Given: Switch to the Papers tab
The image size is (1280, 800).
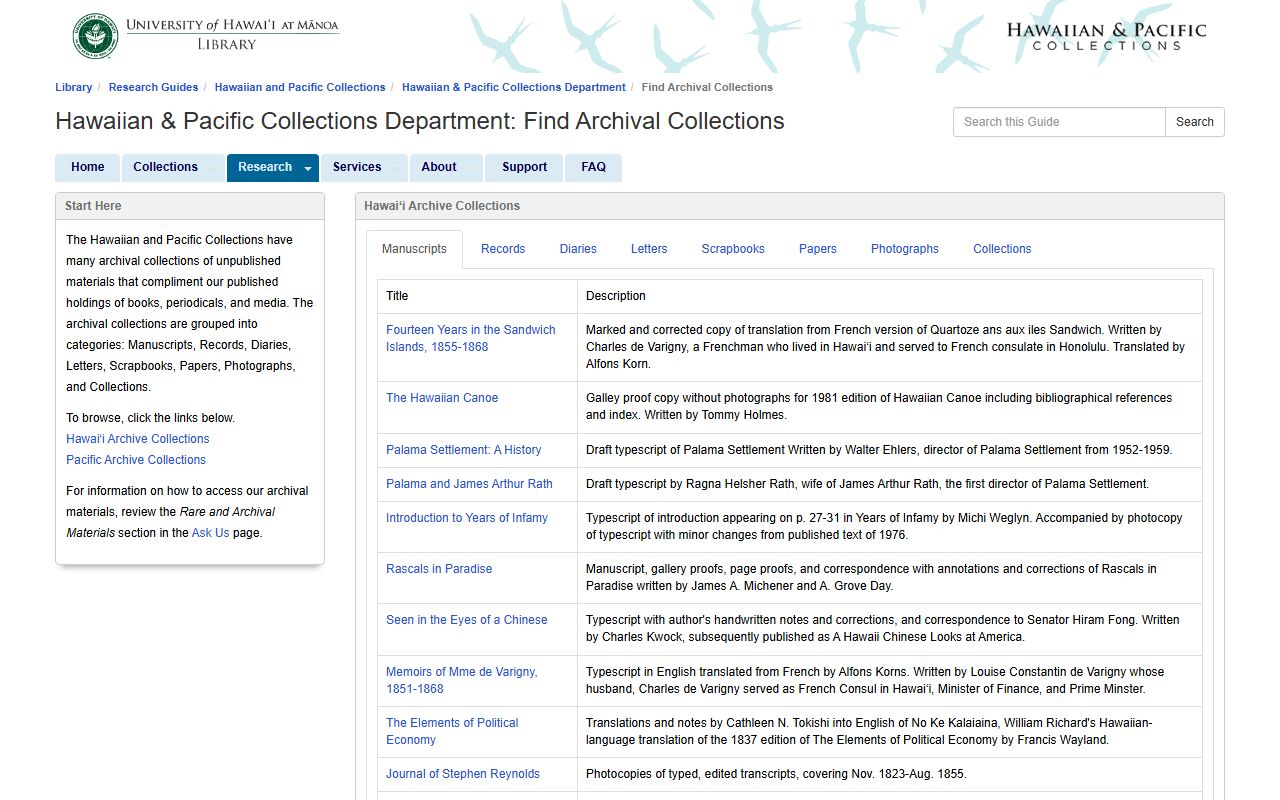Looking at the screenshot, I should coord(818,249).
